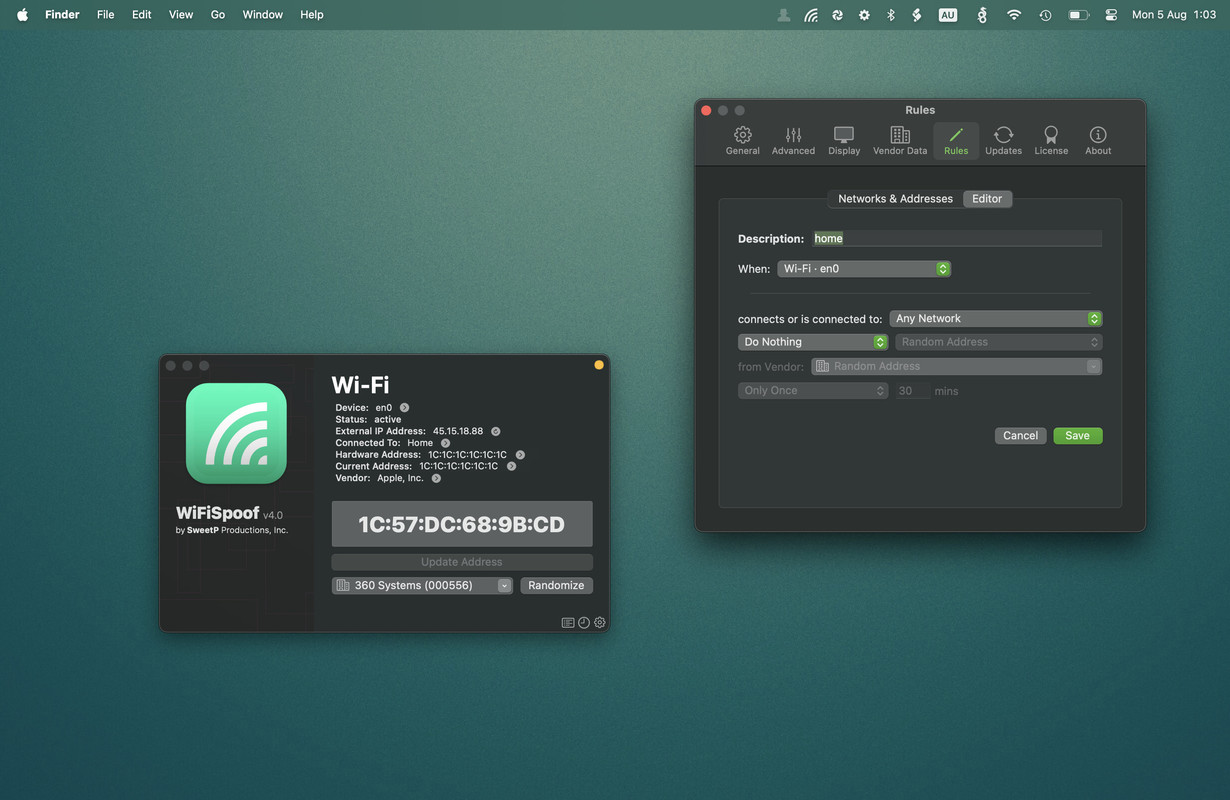Open the Vendor Data pane
Viewport: 1230px width, 800px height.
(x=900, y=140)
